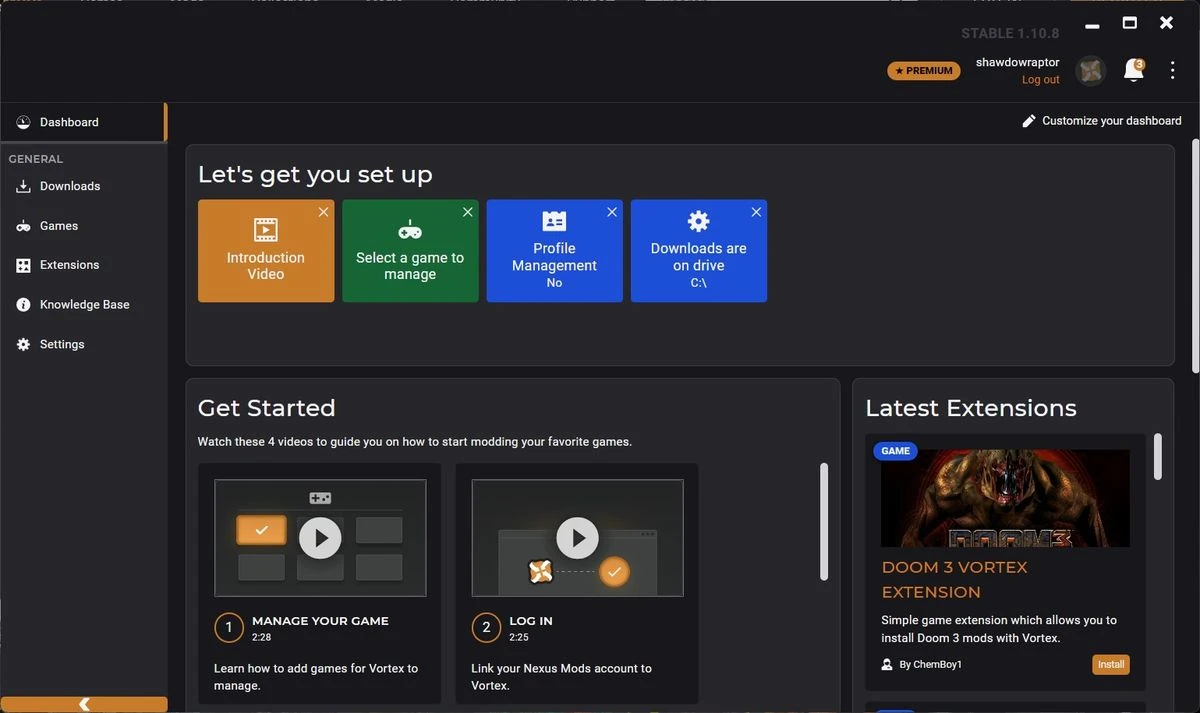
Task: Click the STABLE 1.10.8 version label
Action: [x=1010, y=33]
